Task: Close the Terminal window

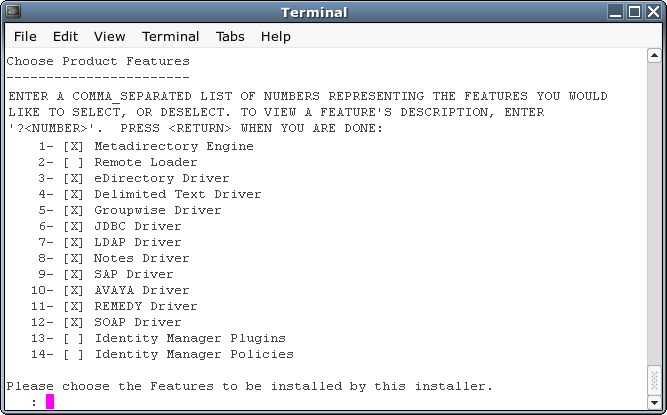Action: pos(653,11)
